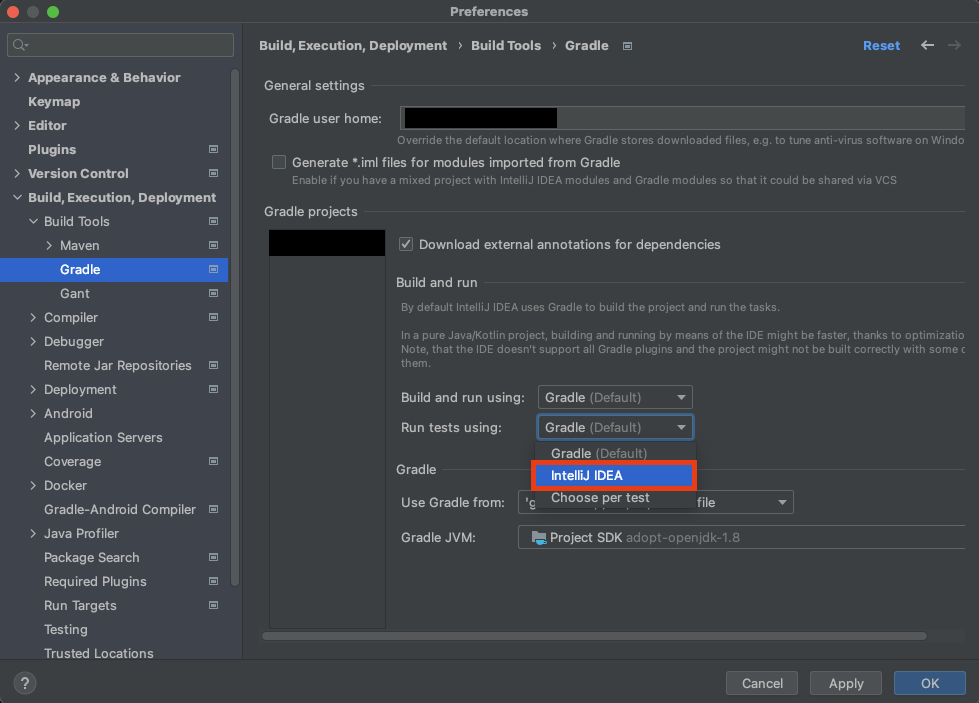Click the horizontal scrollbar at bottom

pos(594,636)
